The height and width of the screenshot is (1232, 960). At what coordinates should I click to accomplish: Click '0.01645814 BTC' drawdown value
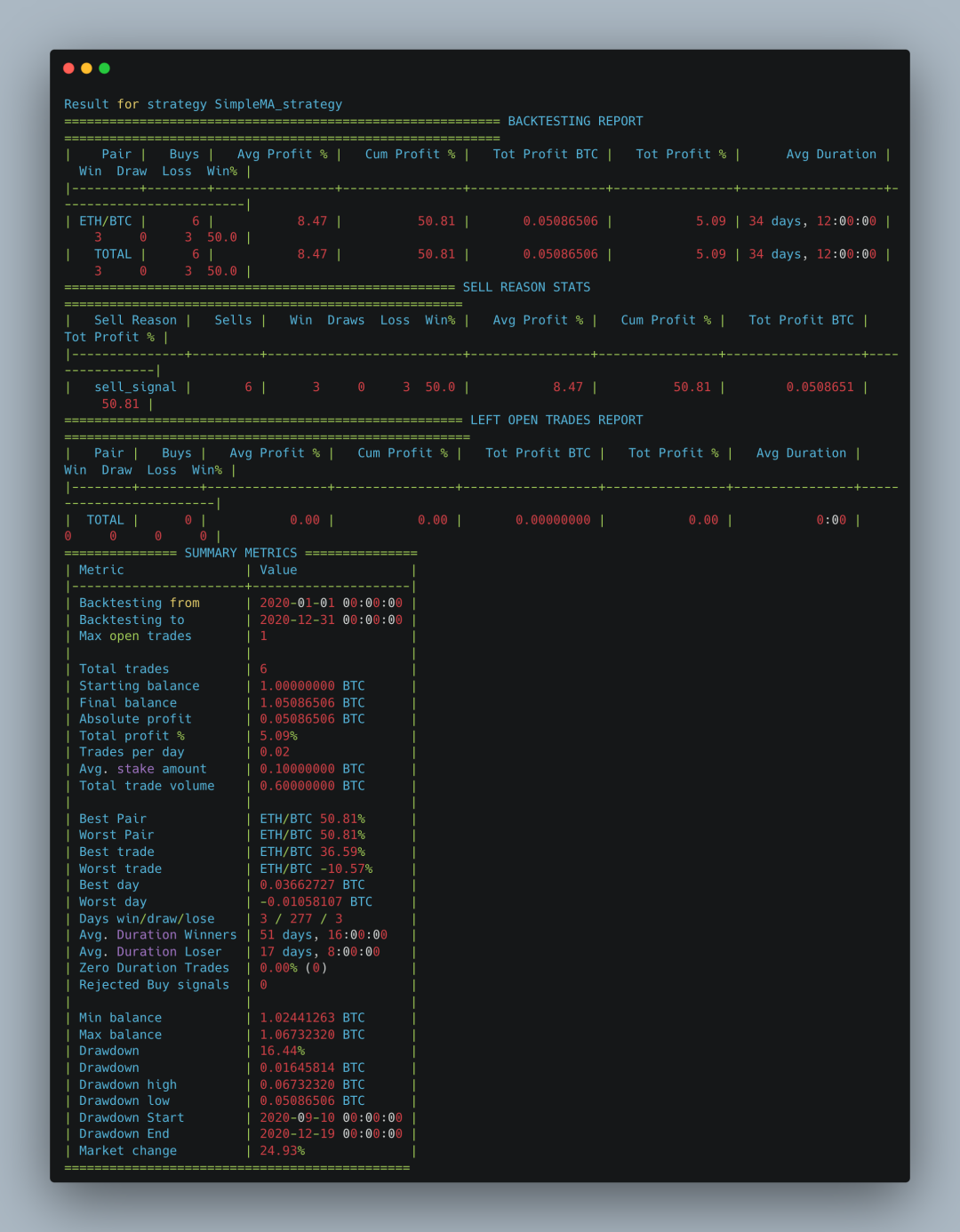click(x=312, y=1068)
